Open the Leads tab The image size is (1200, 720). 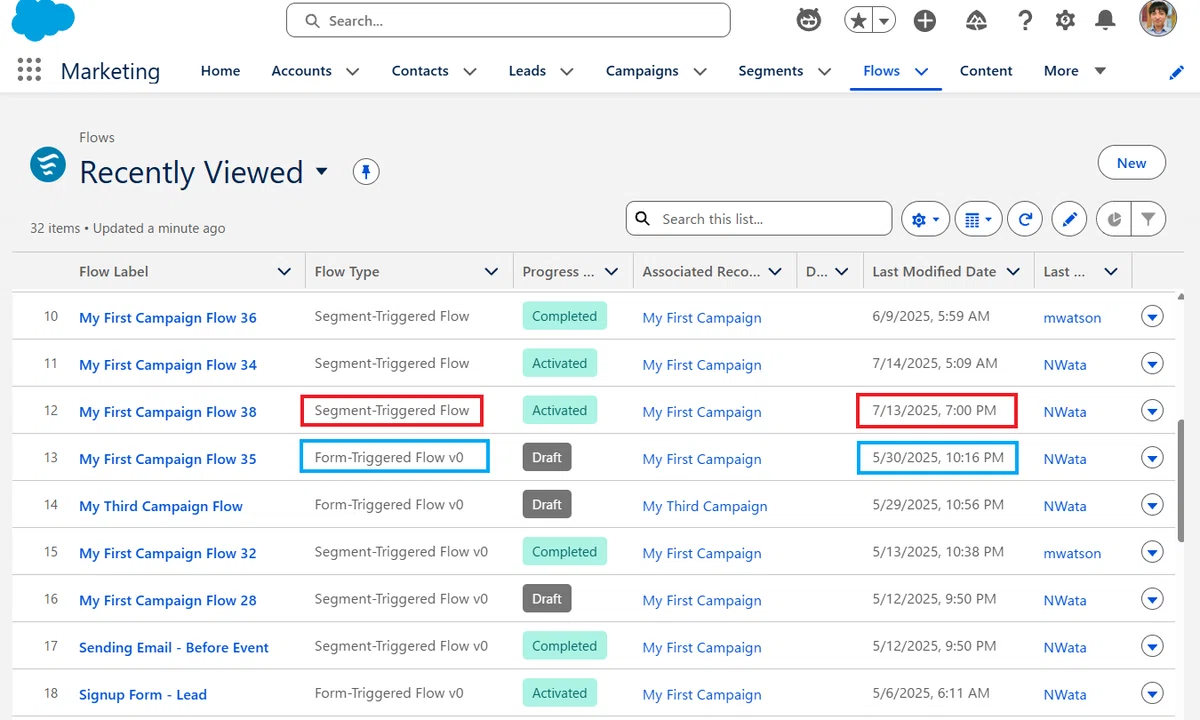pos(527,71)
